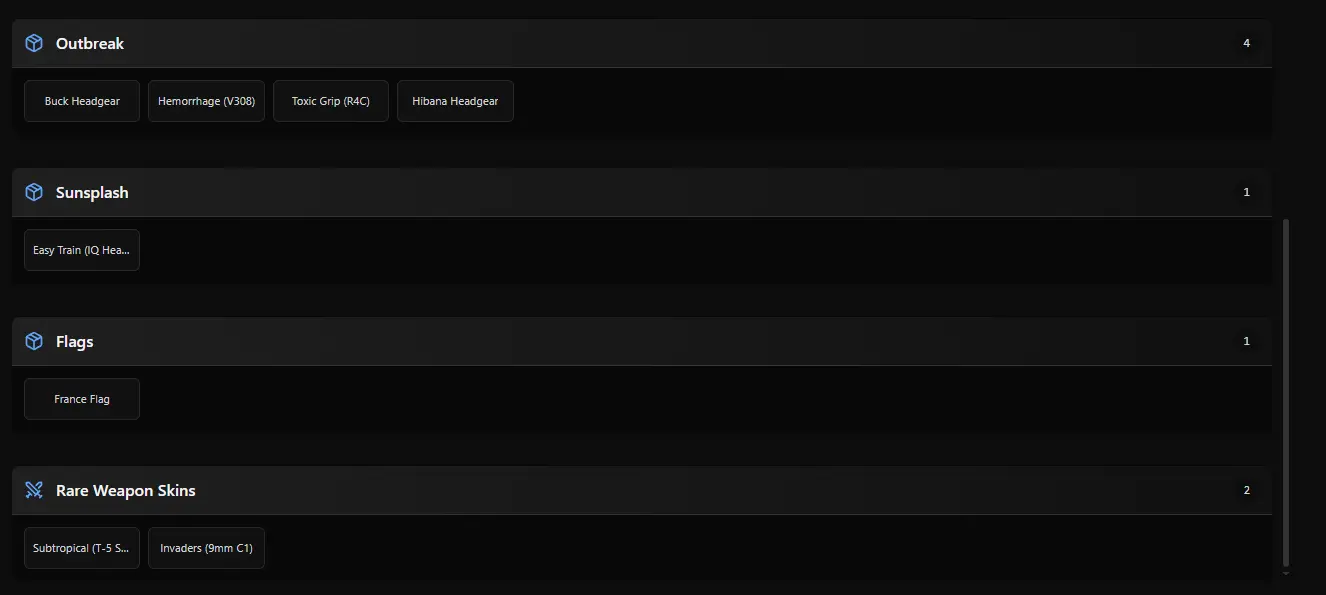The height and width of the screenshot is (595, 1326).
Task: Select the Invaders (9mm C1) skin
Action: (206, 548)
